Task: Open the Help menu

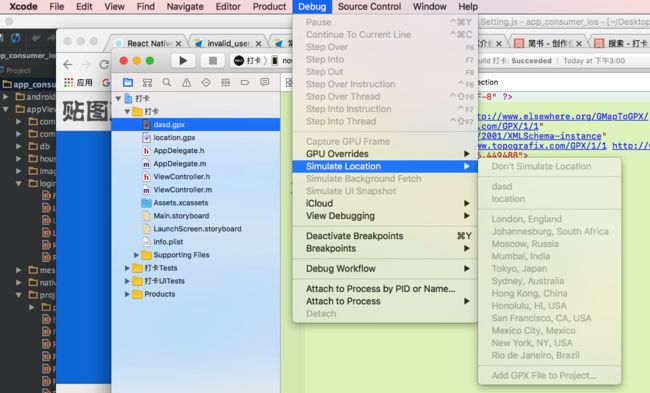Action: [468, 7]
